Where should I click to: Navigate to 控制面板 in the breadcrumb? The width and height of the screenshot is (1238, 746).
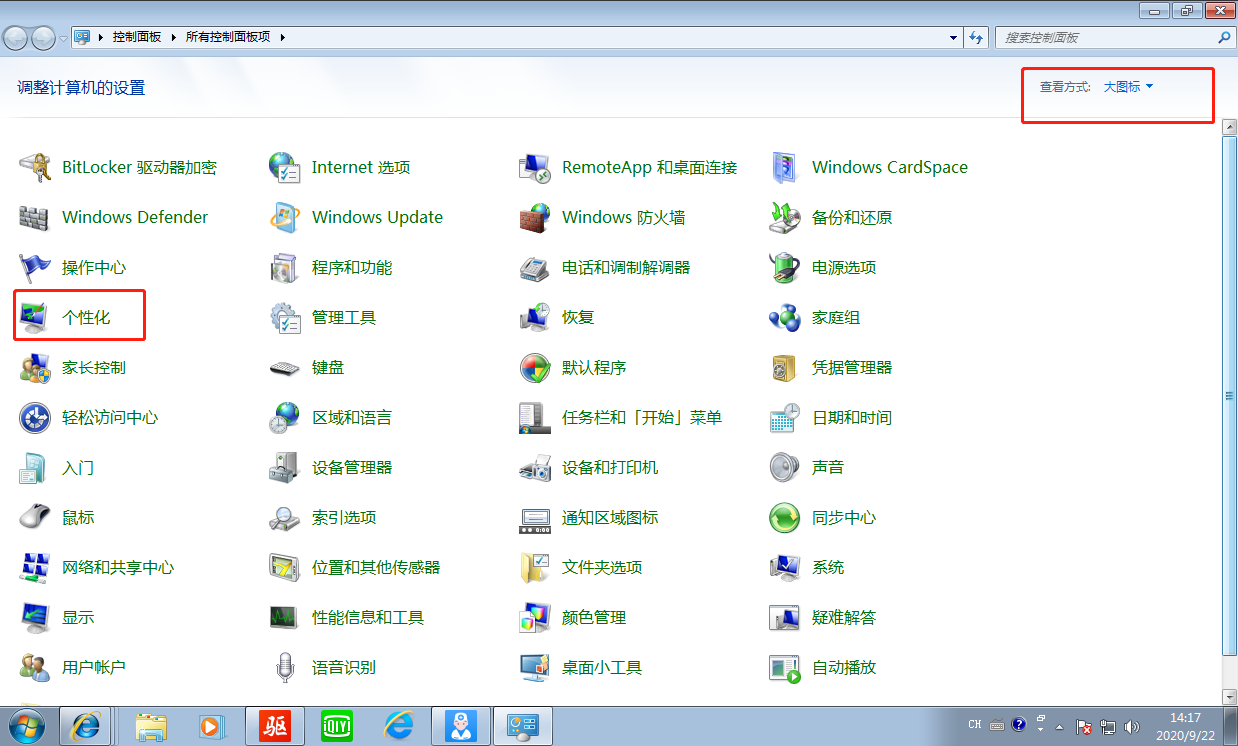138,37
